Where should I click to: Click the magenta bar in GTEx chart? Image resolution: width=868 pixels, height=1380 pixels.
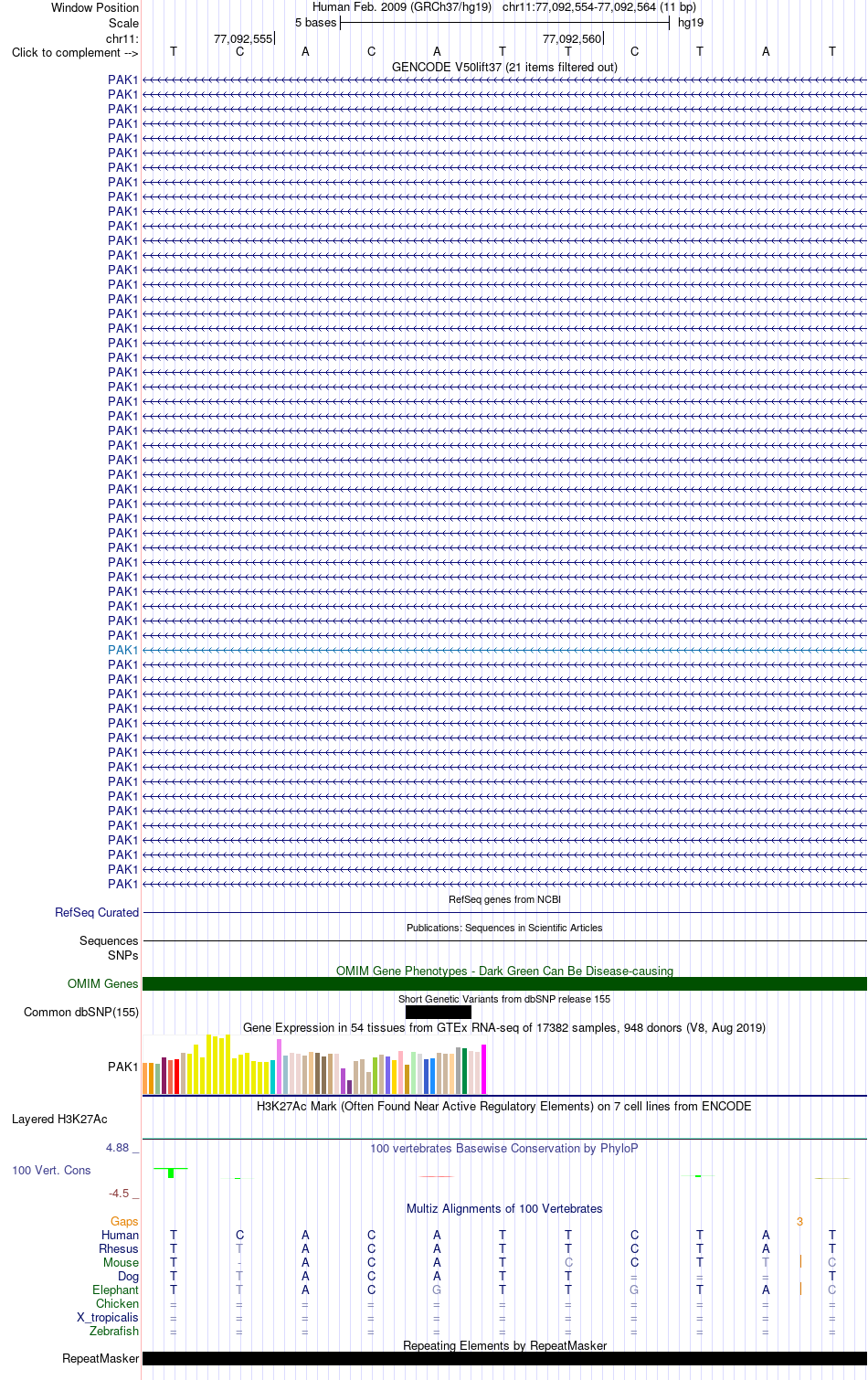point(484,1069)
